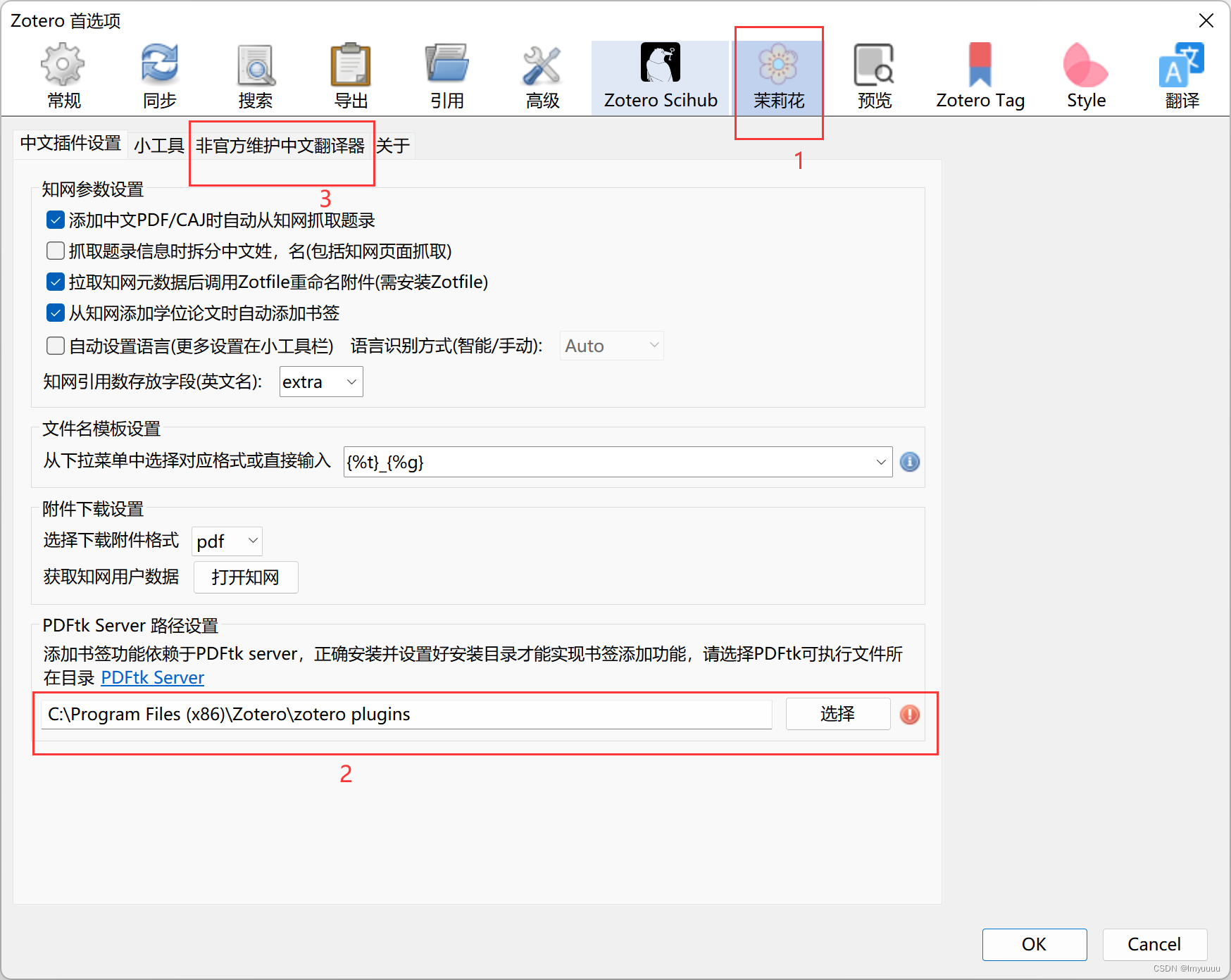Open the 搜索 search preferences pane
Image resolution: width=1231 pixels, height=980 pixels.
pos(255,76)
